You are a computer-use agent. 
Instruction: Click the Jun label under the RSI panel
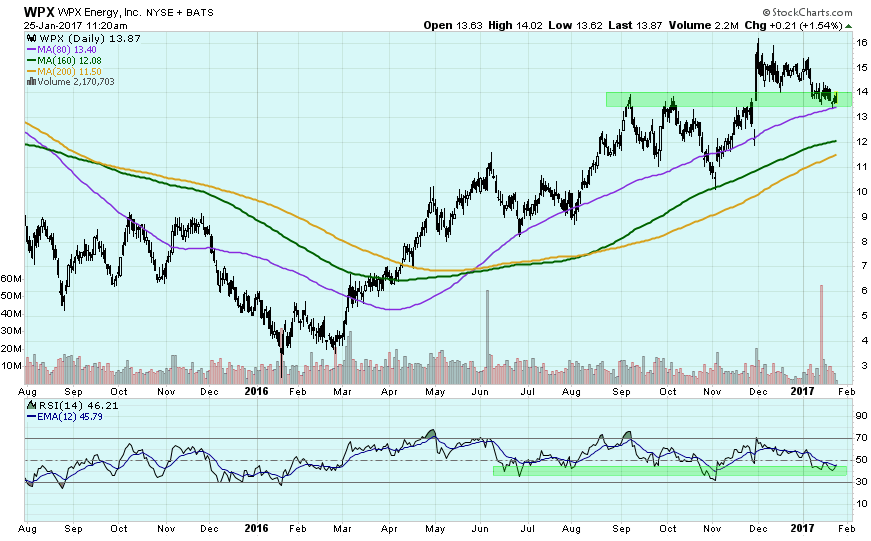[480, 529]
